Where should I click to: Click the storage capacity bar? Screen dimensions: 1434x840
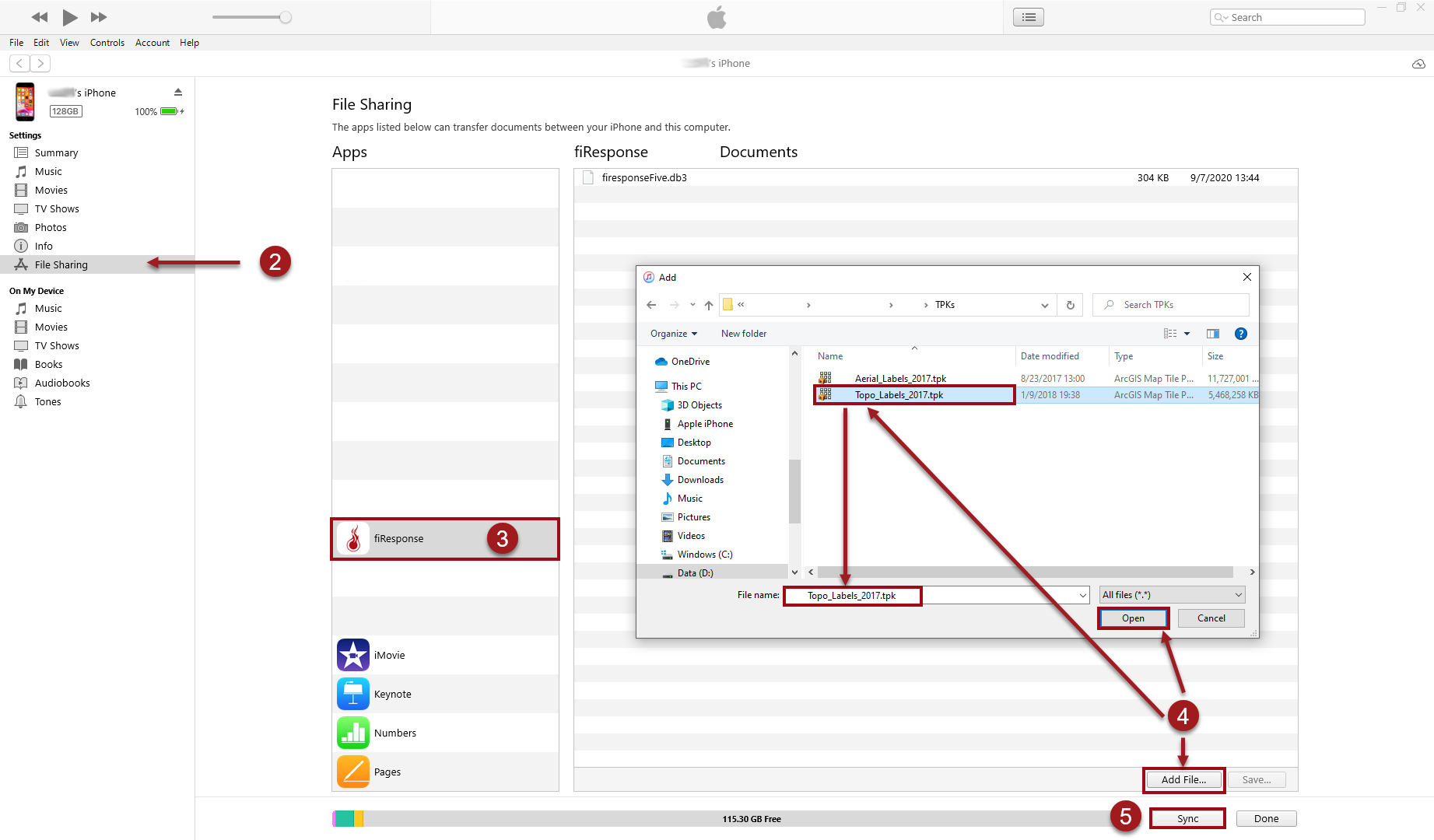[735, 818]
